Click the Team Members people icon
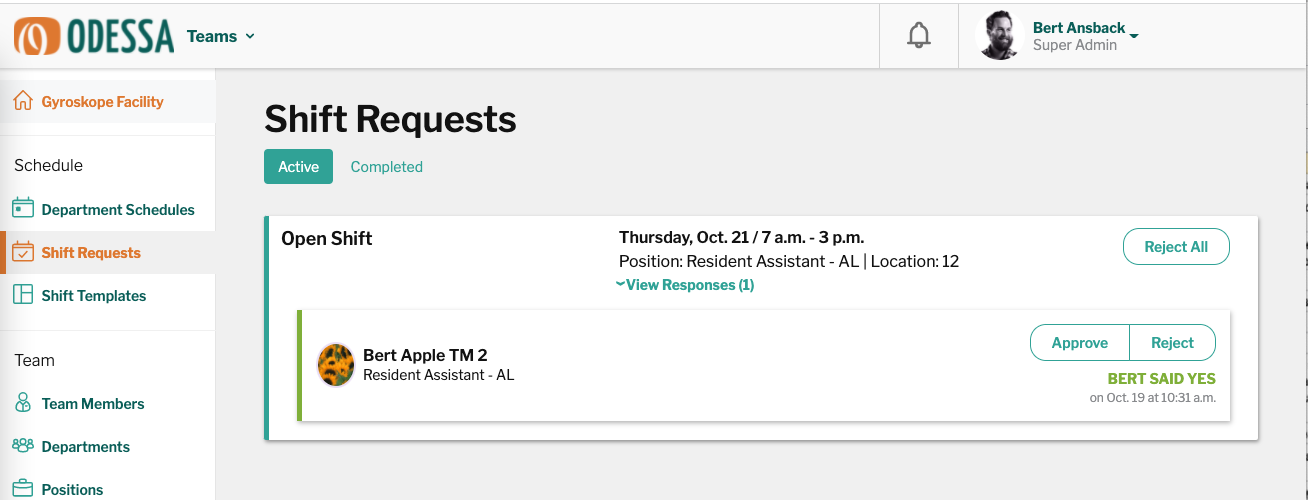Image resolution: width=1308 pixels, height=500 pixels. click(x=23, y=403)
